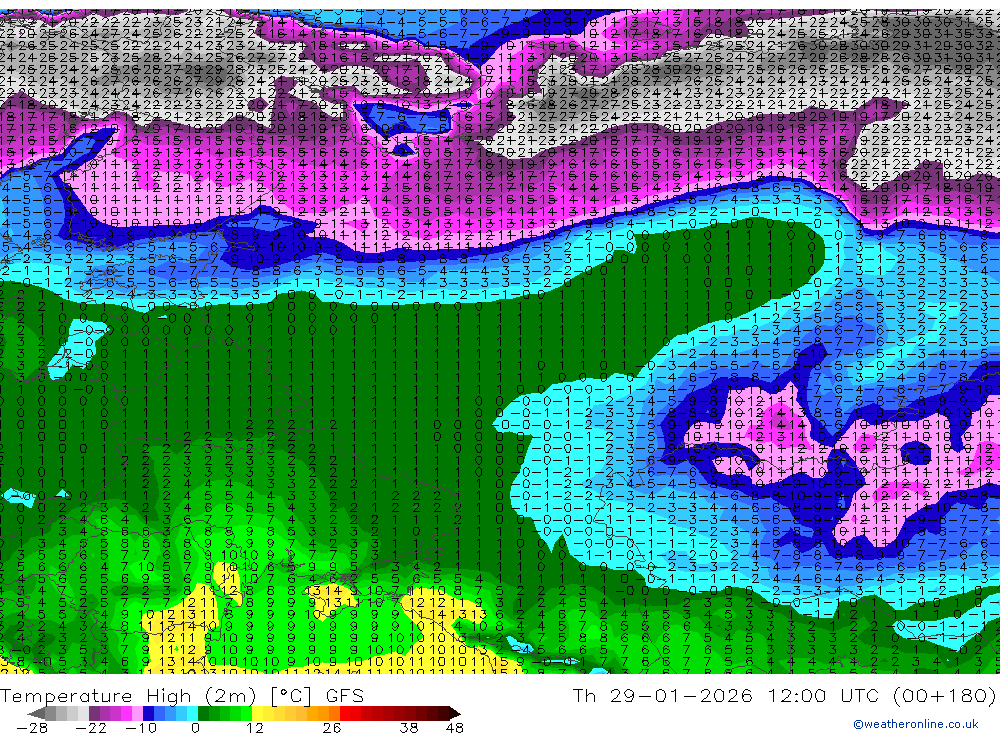
Task: Click the dark right arrow end of the color scale
Action: point(455,714)
